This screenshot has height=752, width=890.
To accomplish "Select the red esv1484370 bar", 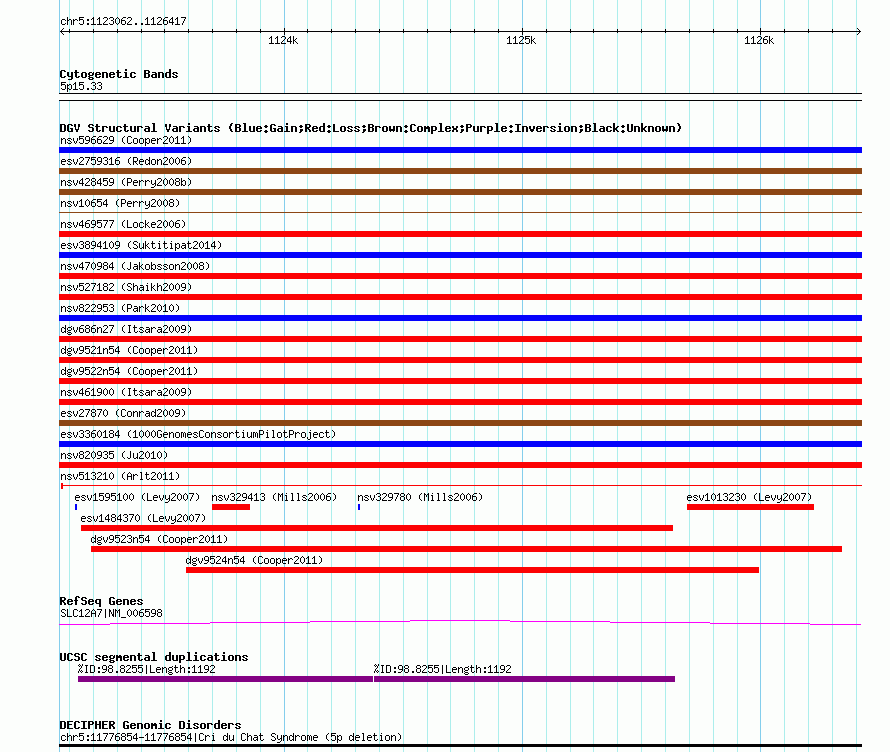I will (377, 528).
